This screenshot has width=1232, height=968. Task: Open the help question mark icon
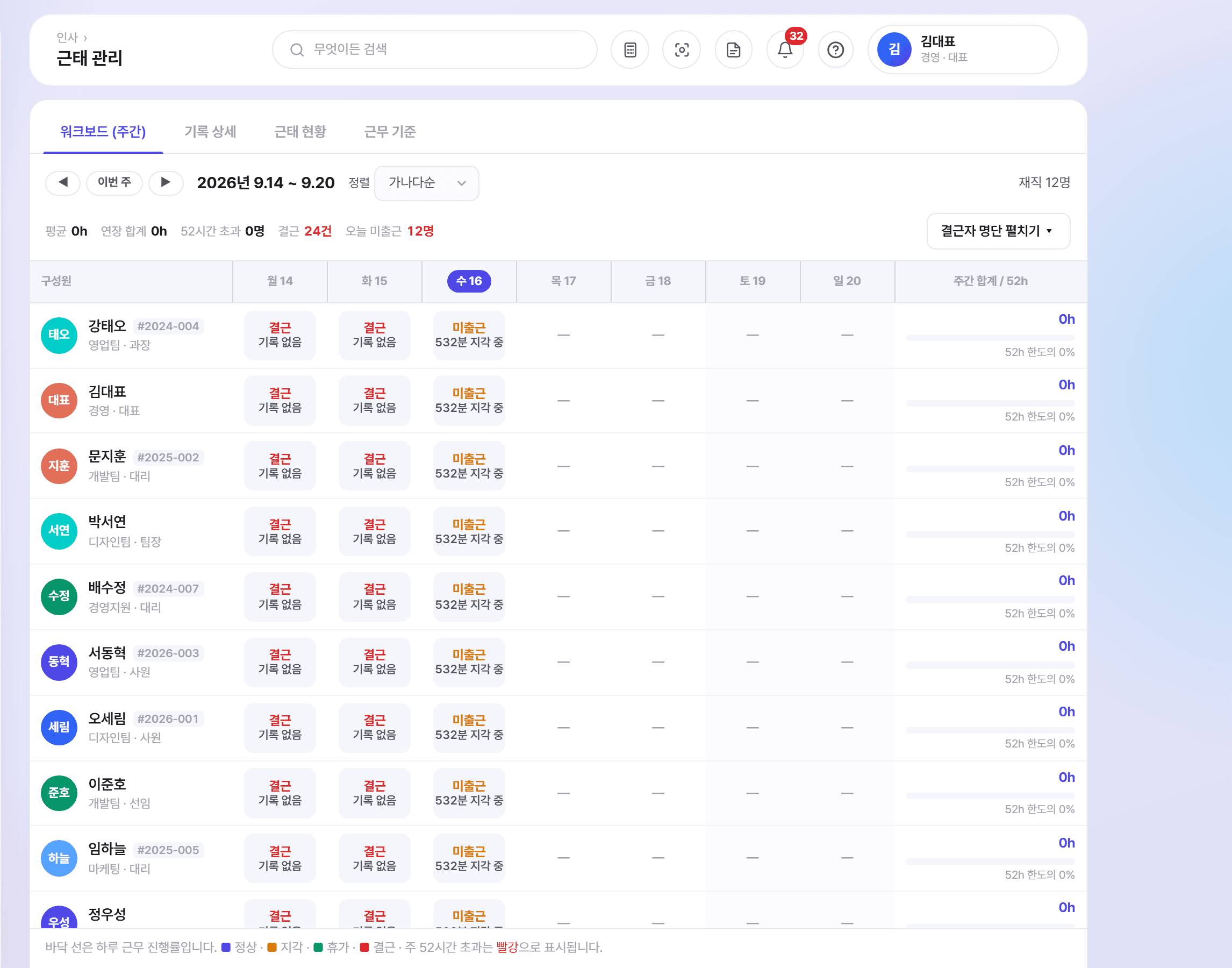835,50
